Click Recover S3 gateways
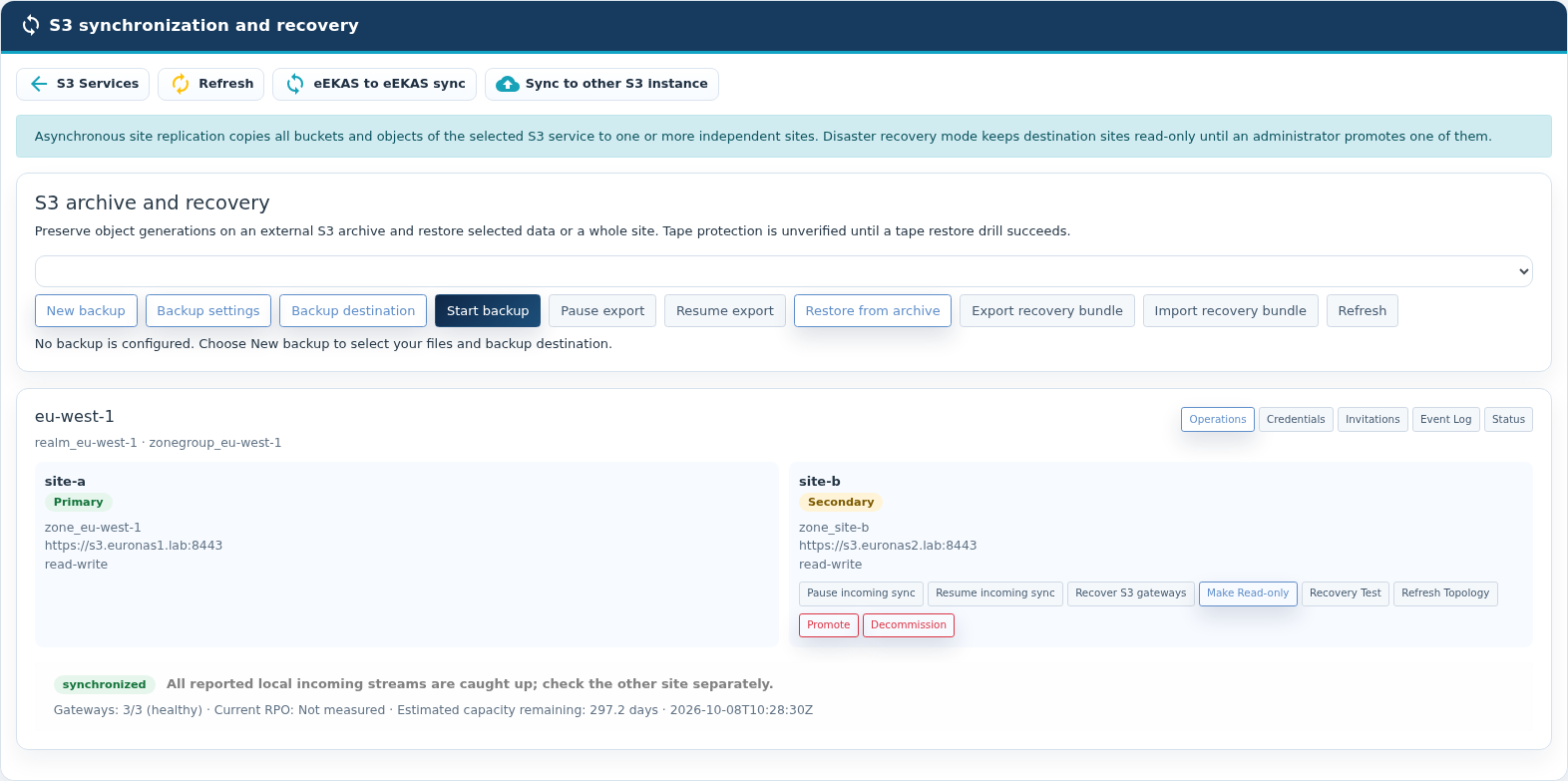Screen dimensions: 1568x782 (1131, 593)
